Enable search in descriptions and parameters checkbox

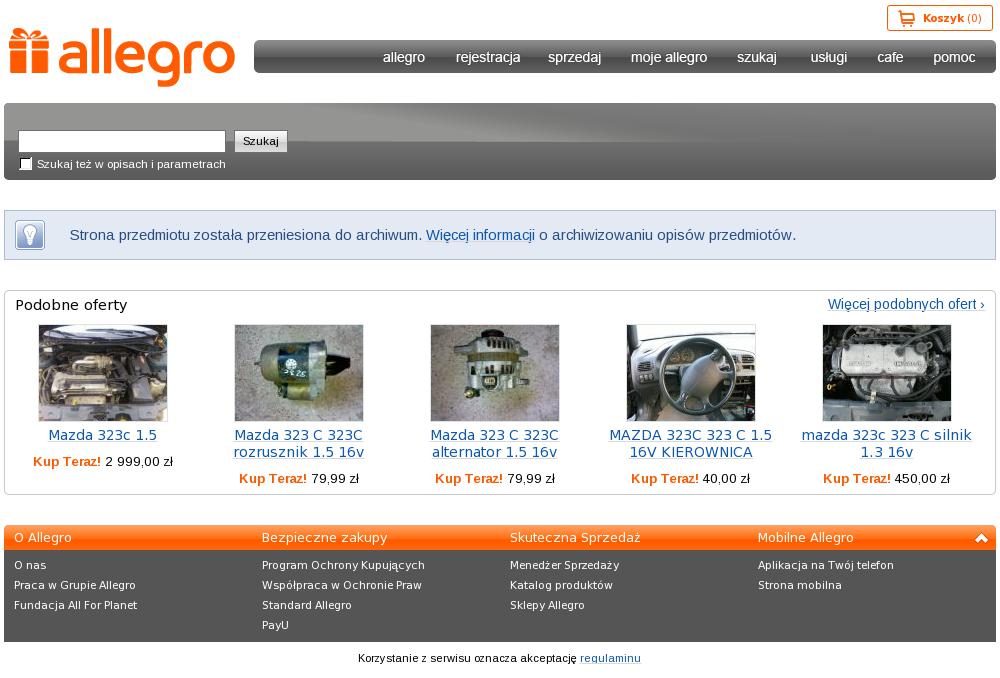pyautogui.click(x=26, y=164)
